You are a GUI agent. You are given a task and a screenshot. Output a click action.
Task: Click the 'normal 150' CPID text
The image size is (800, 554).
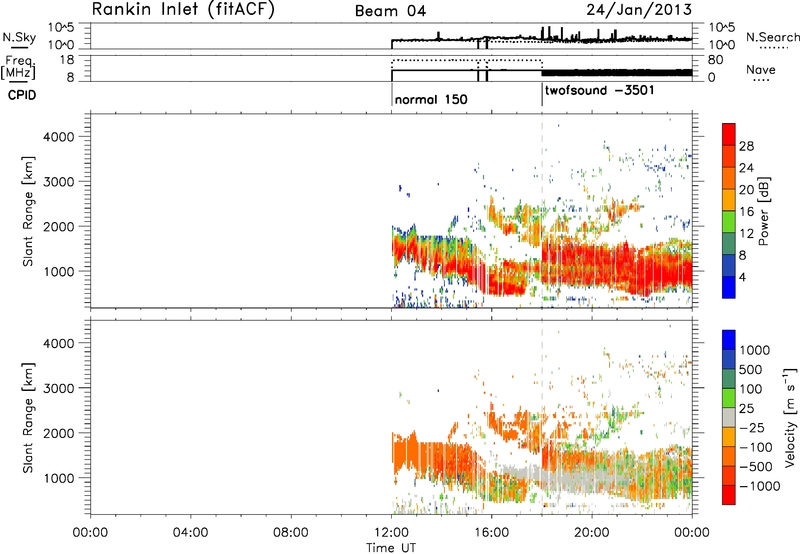[431, 99]
